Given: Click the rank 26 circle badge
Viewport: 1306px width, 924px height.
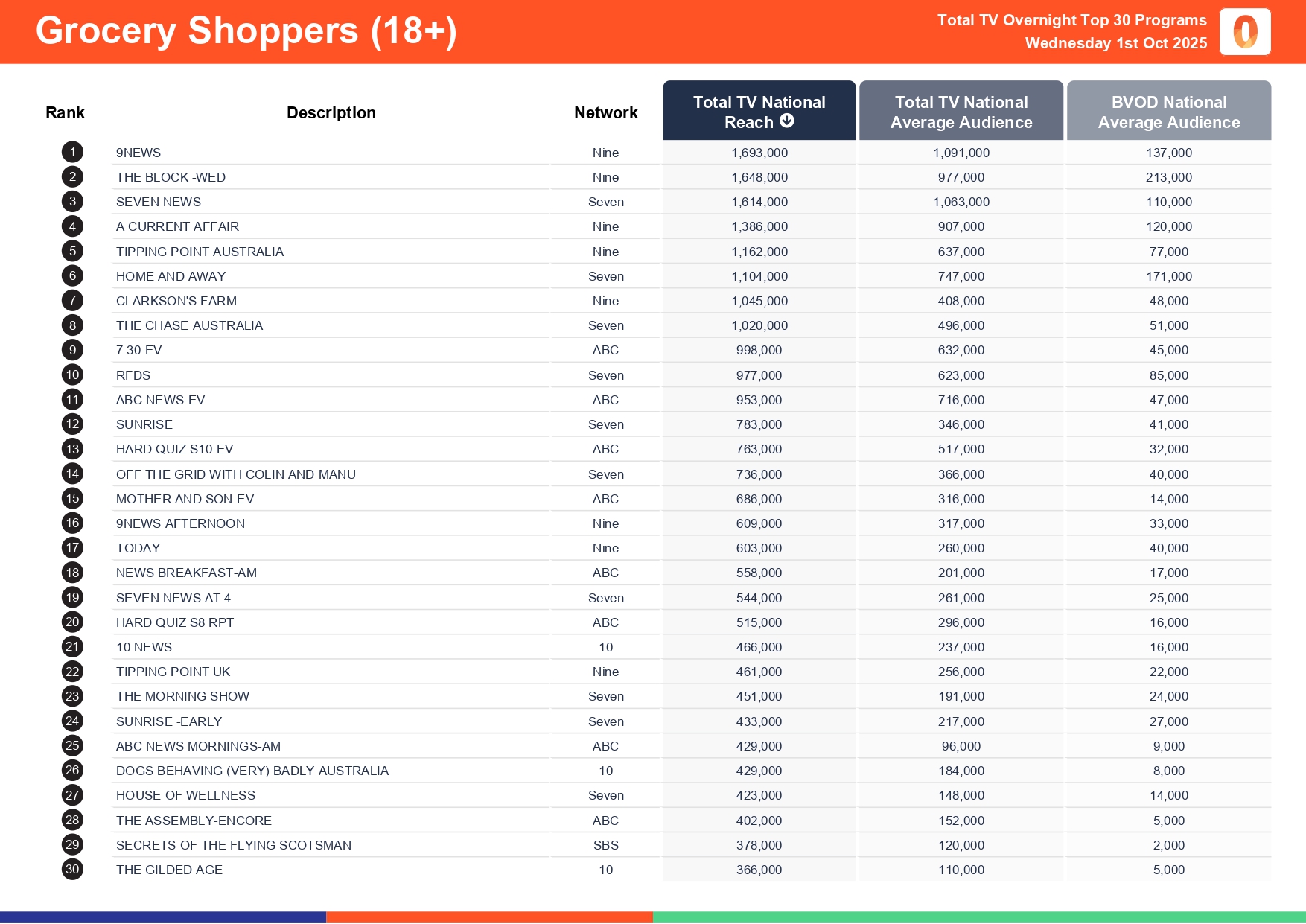Looking at the screenshot, I should coord(72,771).
